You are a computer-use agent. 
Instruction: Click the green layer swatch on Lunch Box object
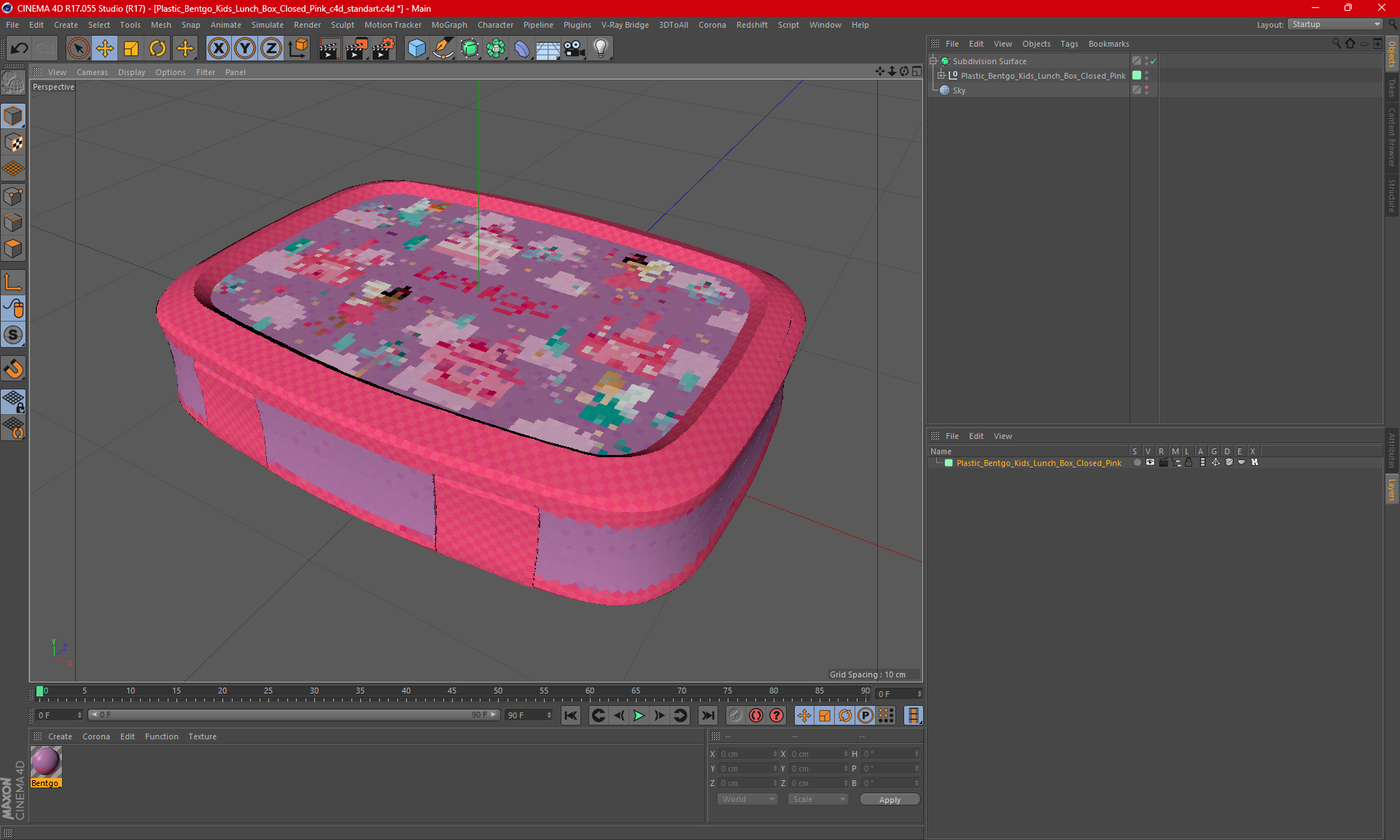(1137, 76)
